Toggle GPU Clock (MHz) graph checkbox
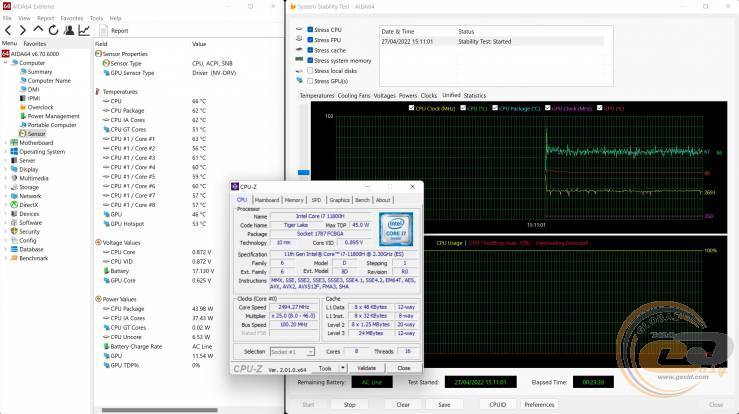 pyautogui.click(x=548, y=108)
